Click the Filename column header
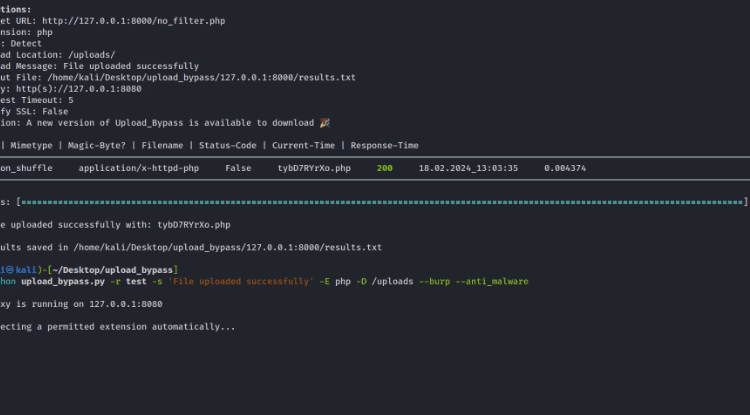The image size is (750, 415). (x=162, y=145)
